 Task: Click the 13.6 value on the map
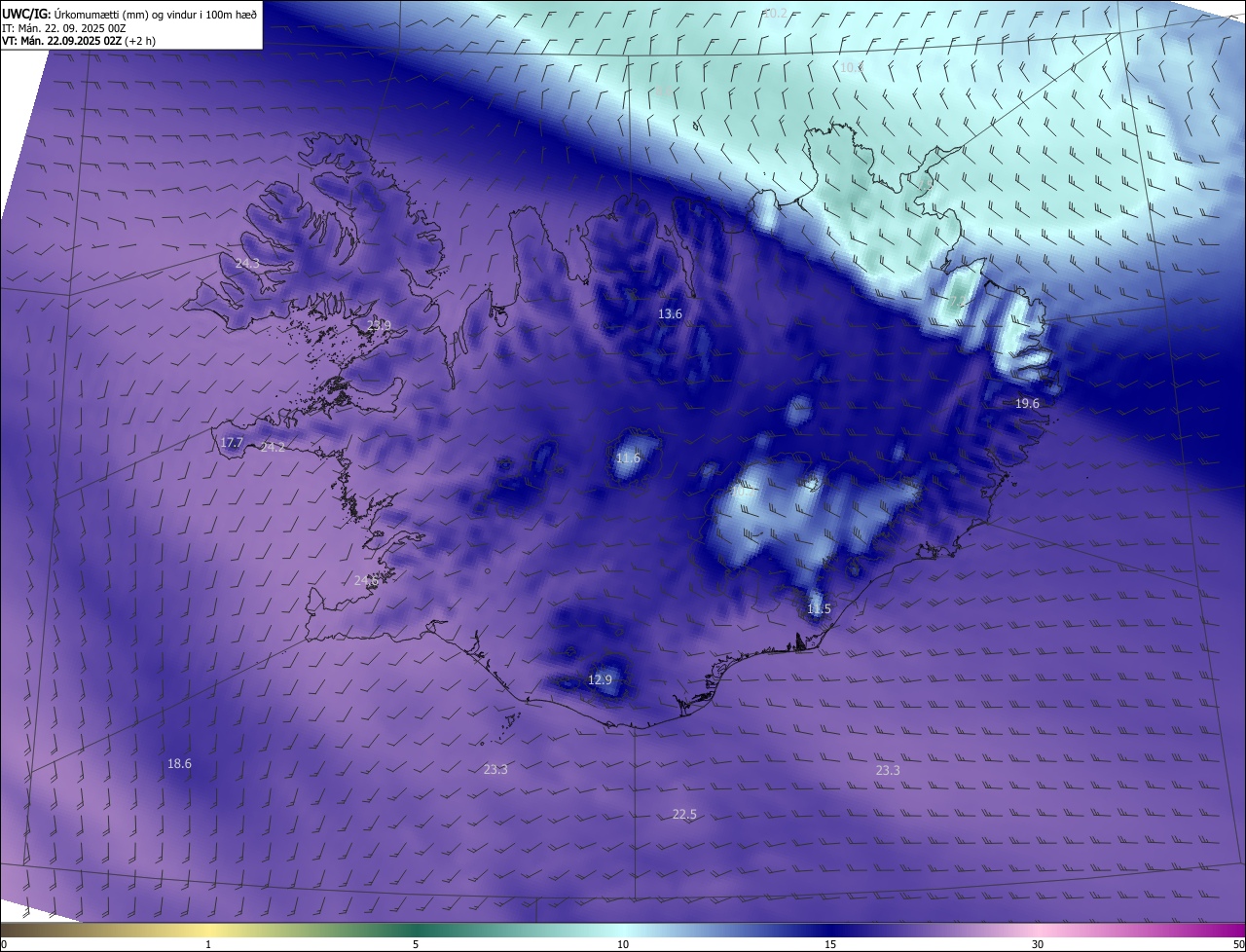tap(670, 314)
